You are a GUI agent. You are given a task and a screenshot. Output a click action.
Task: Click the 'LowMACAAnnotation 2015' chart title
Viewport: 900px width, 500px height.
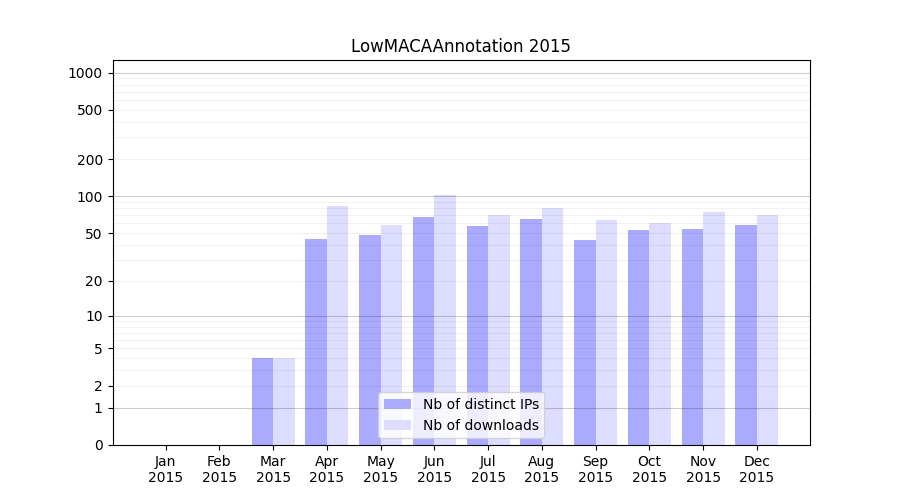(460, 46)
